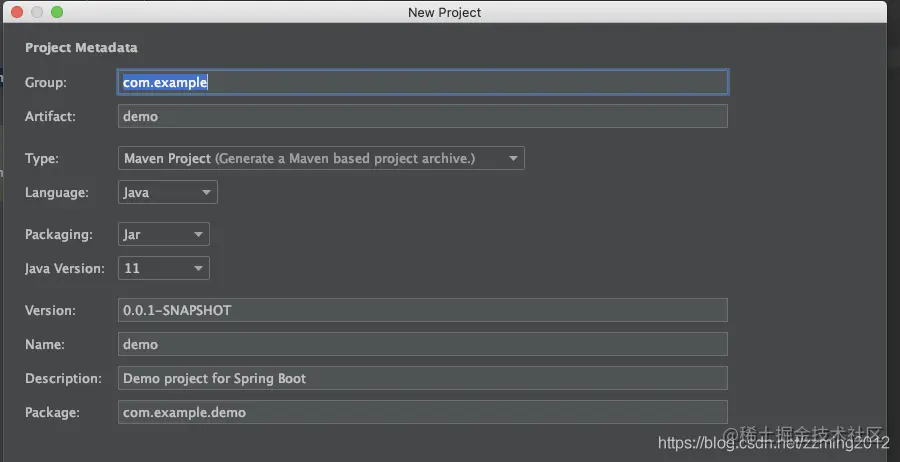The width and height of the screenshot is (900, 462).
Task: Click the Description label text
Action: click(63, 379)
